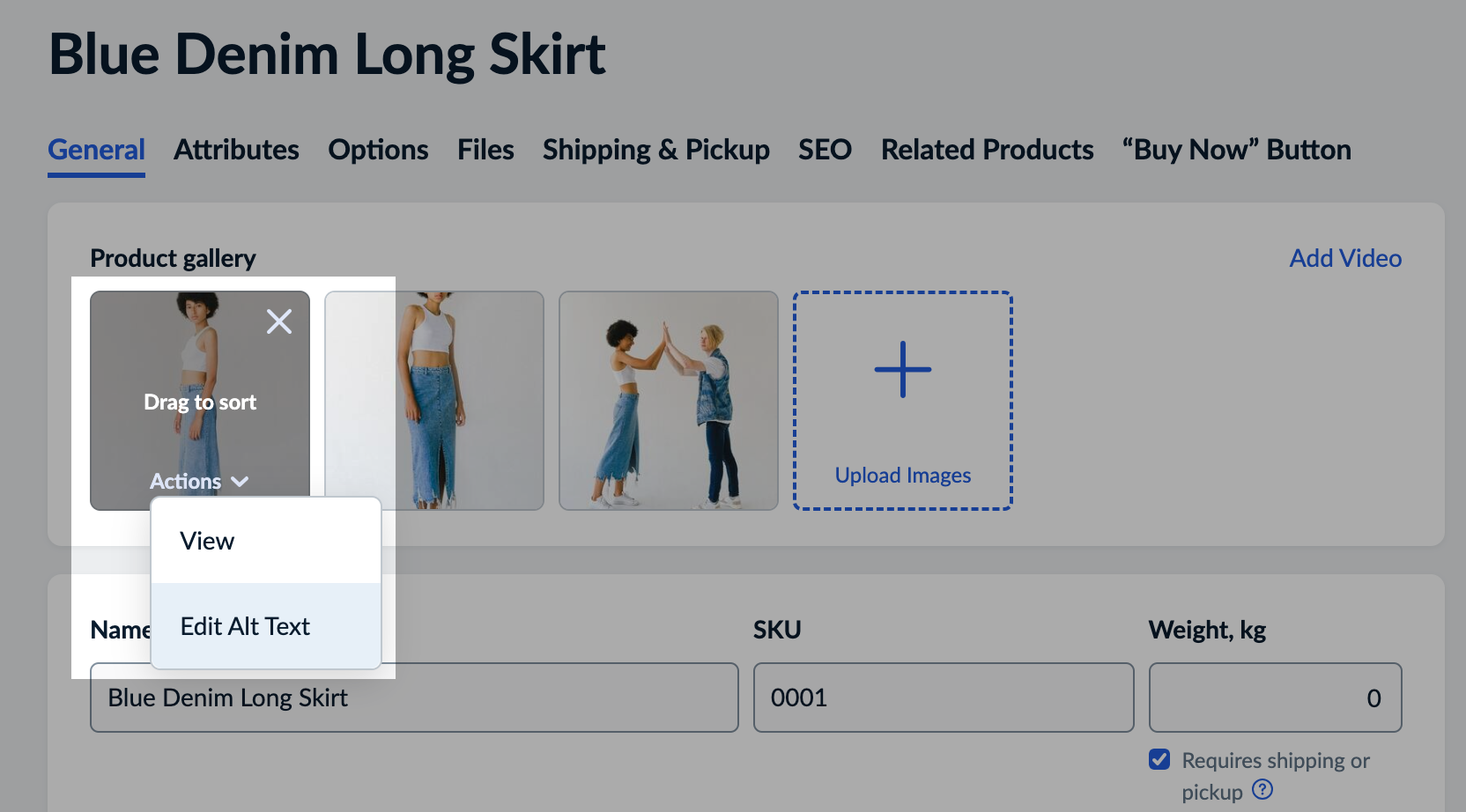1466x812 pixels.
Task: Click the Upload Images link text
Action: (x=902, y=476)
